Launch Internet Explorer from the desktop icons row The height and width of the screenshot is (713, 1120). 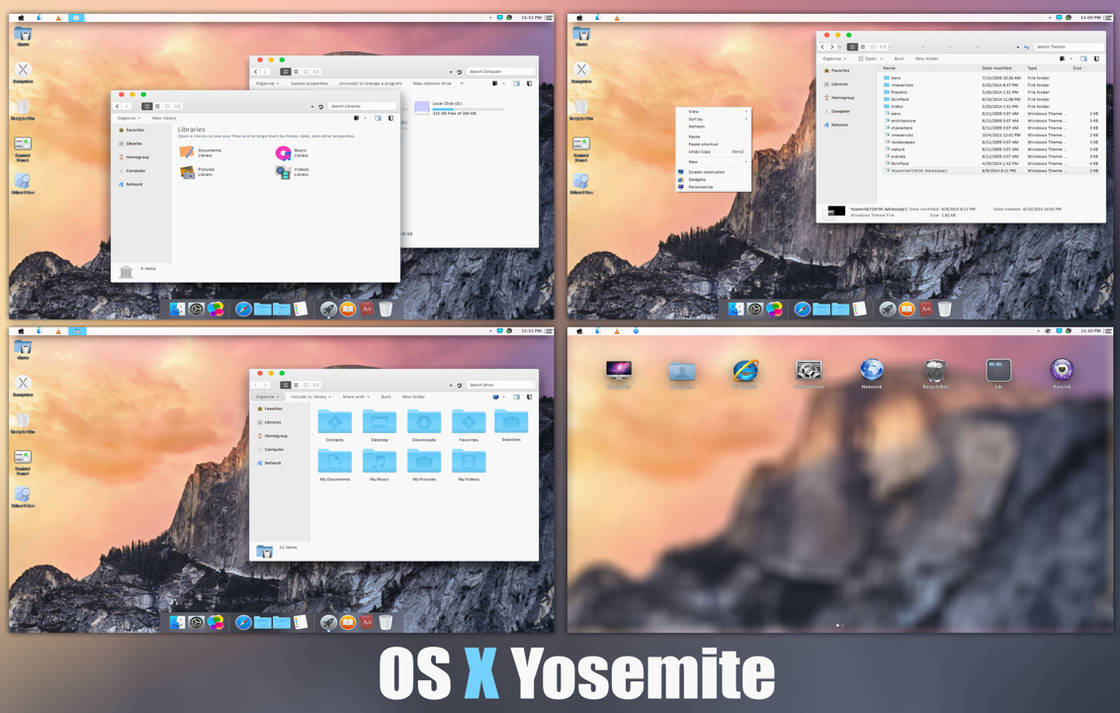(745, 372)
